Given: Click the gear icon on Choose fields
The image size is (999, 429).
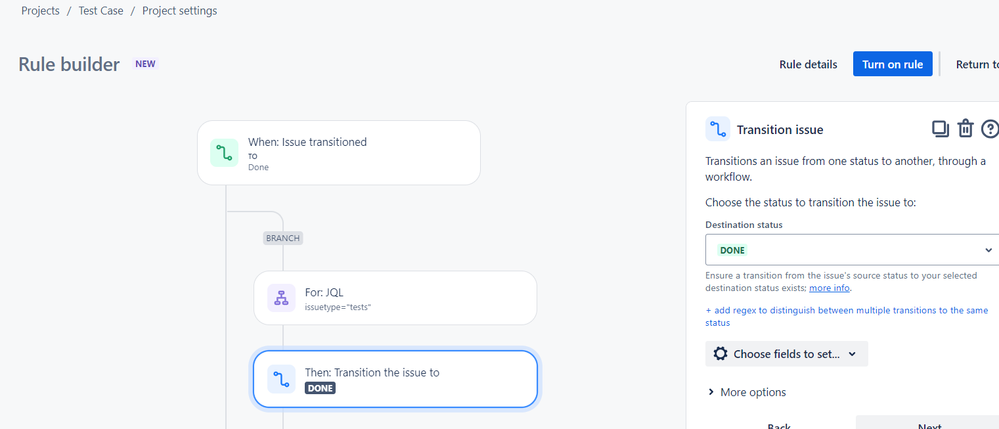Looking at the screenshot, I should [720, 354].
